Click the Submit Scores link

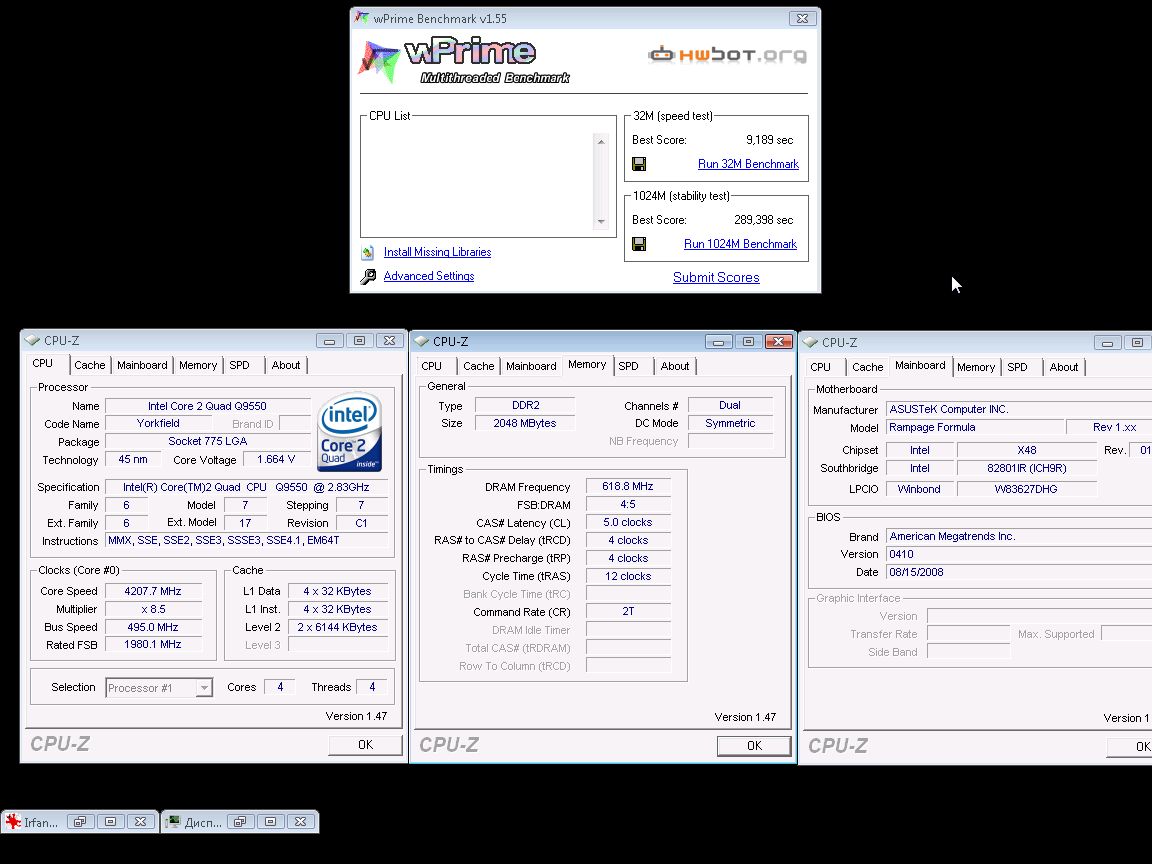pos(716,277)
